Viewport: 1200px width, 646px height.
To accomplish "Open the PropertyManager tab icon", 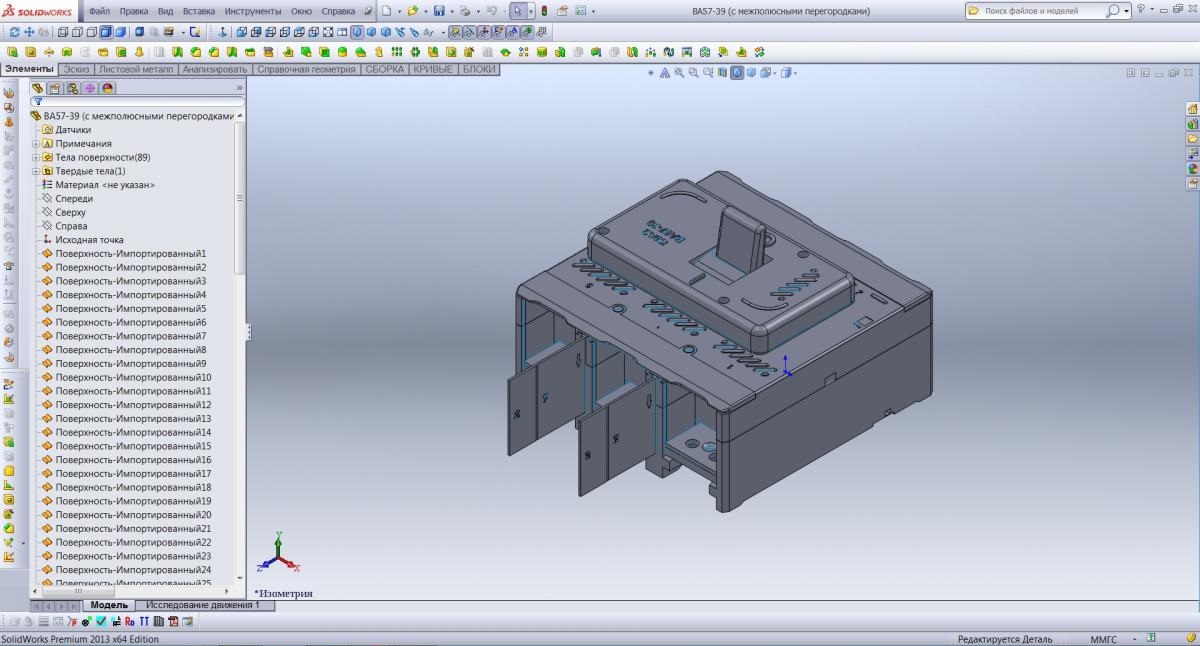I will 55,88.
